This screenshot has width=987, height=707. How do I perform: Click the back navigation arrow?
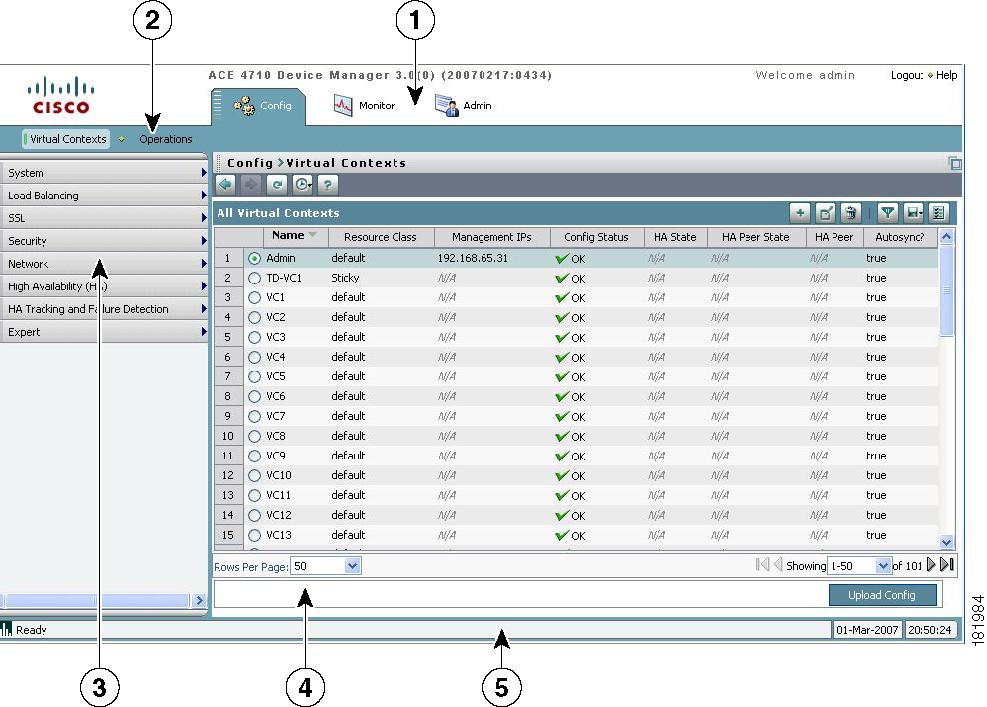[x=223, y=184]
